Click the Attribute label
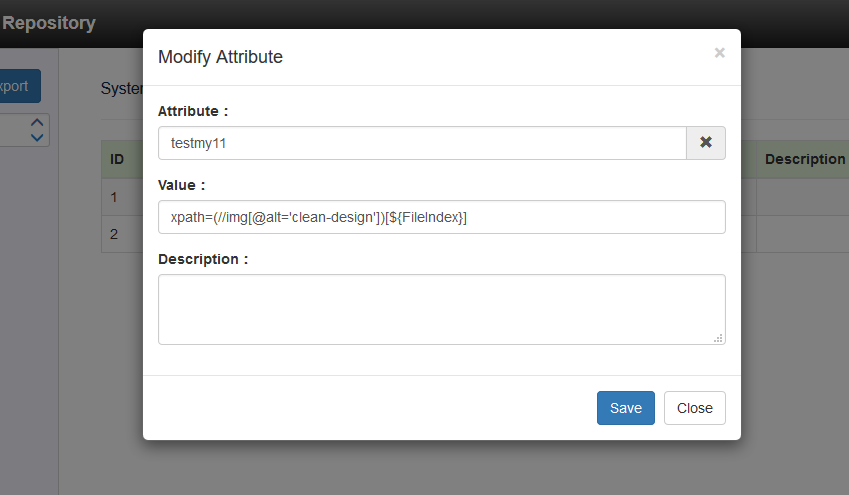The width and height of the screenshot is (849, 495). pyautogui.click(x=193, y=111)
